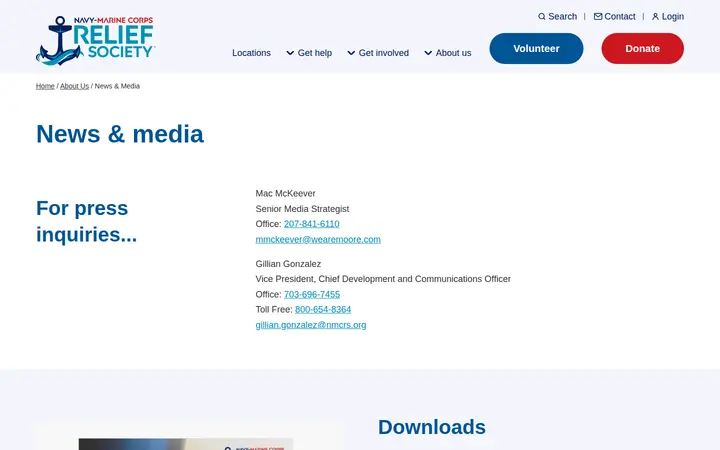Click the search magnifier icon
The width and height of the screenshot is (720, 450).
(x=542, y=17)
